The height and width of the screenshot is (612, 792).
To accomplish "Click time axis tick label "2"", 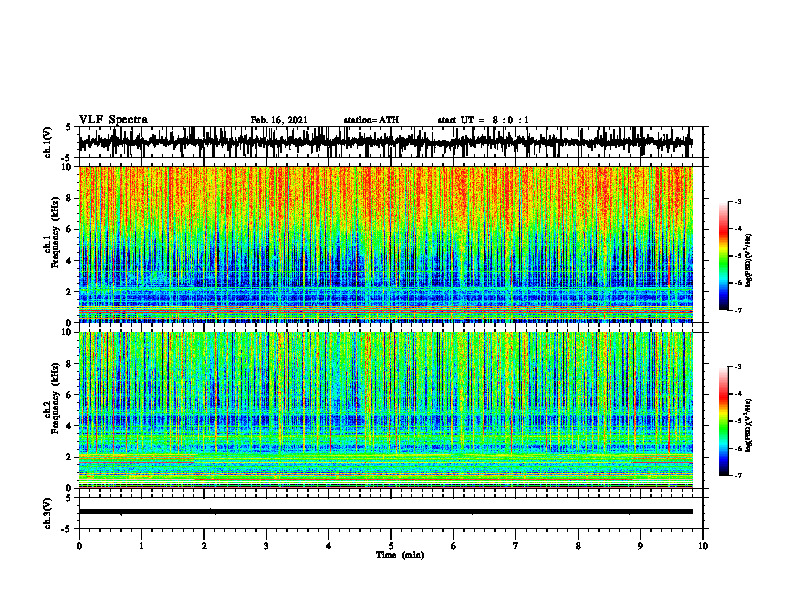I will (x=204, y=546).
